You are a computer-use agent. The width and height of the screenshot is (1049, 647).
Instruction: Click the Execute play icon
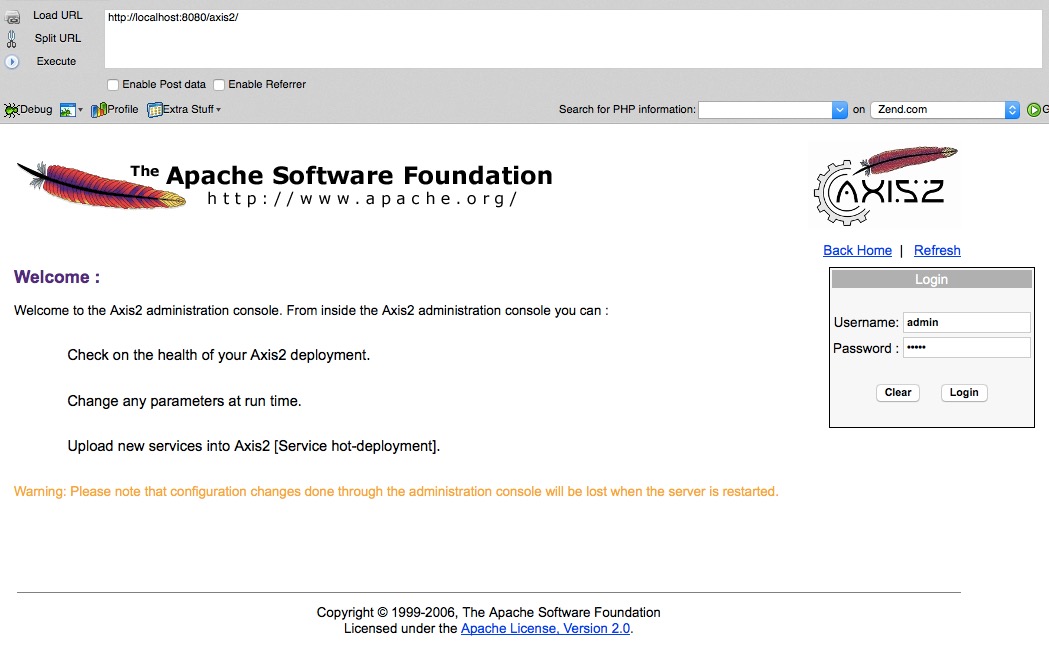point(11,62)
